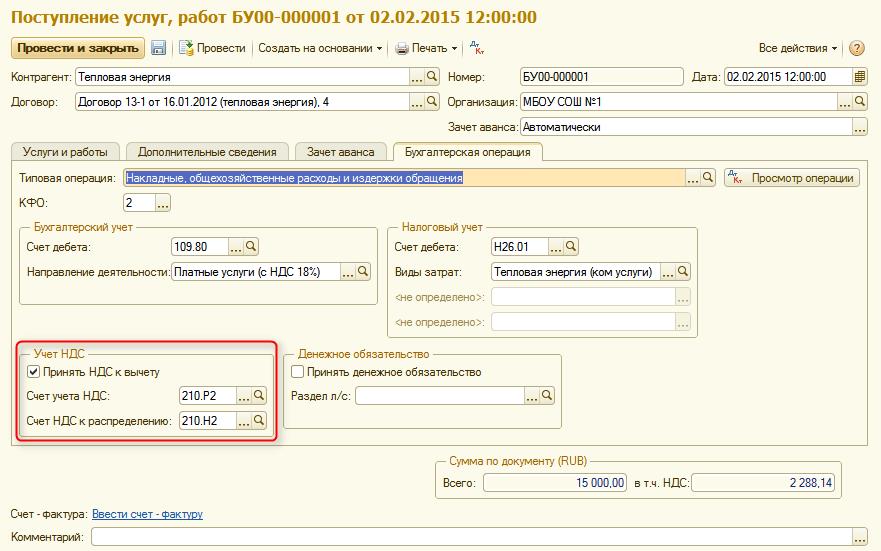Select Бухгалтерская операция tab
881x551 pixels.
pyautogui.click(x=467, y=152)
